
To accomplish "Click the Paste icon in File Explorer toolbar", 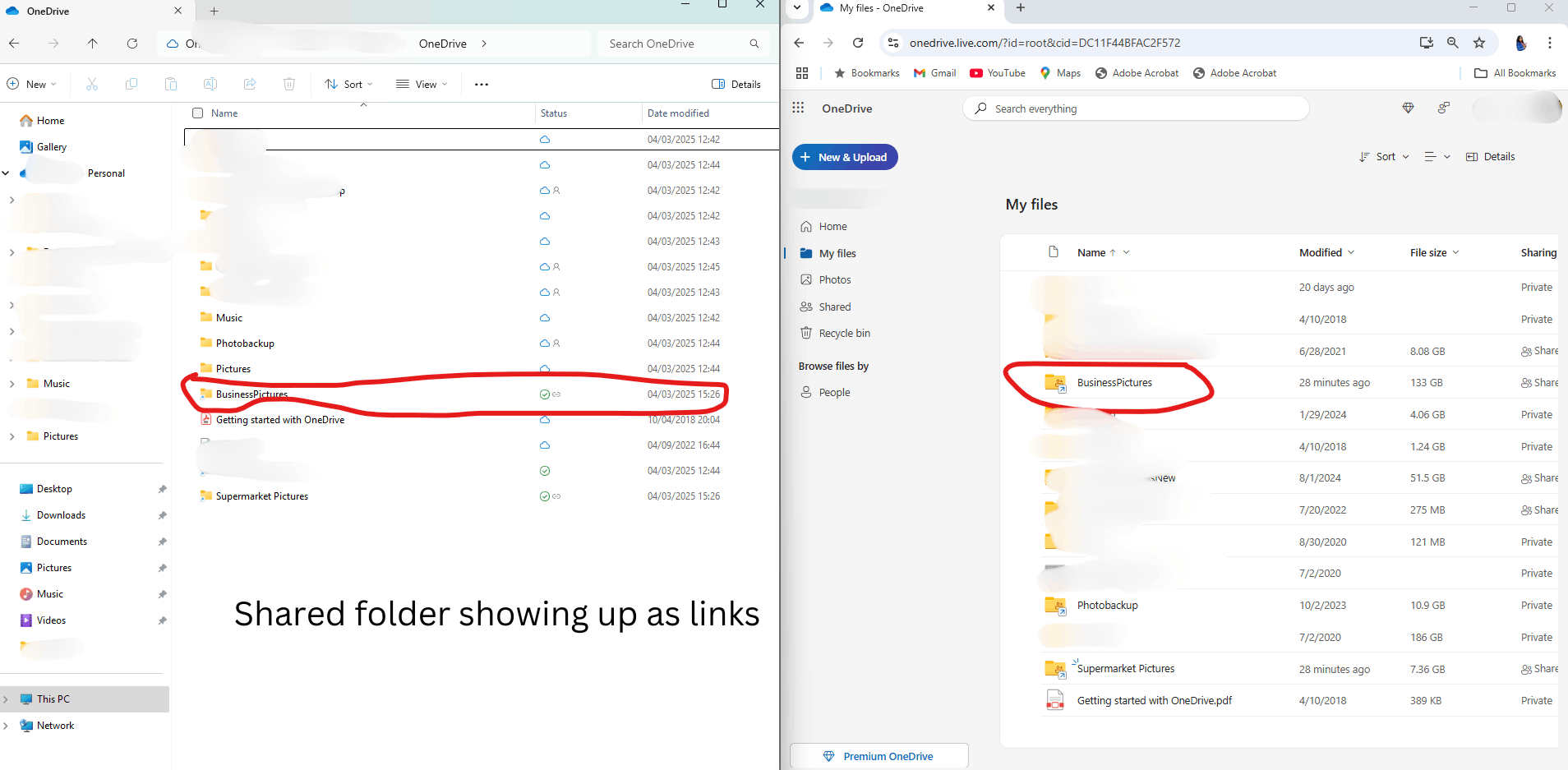I will point(171,84).
